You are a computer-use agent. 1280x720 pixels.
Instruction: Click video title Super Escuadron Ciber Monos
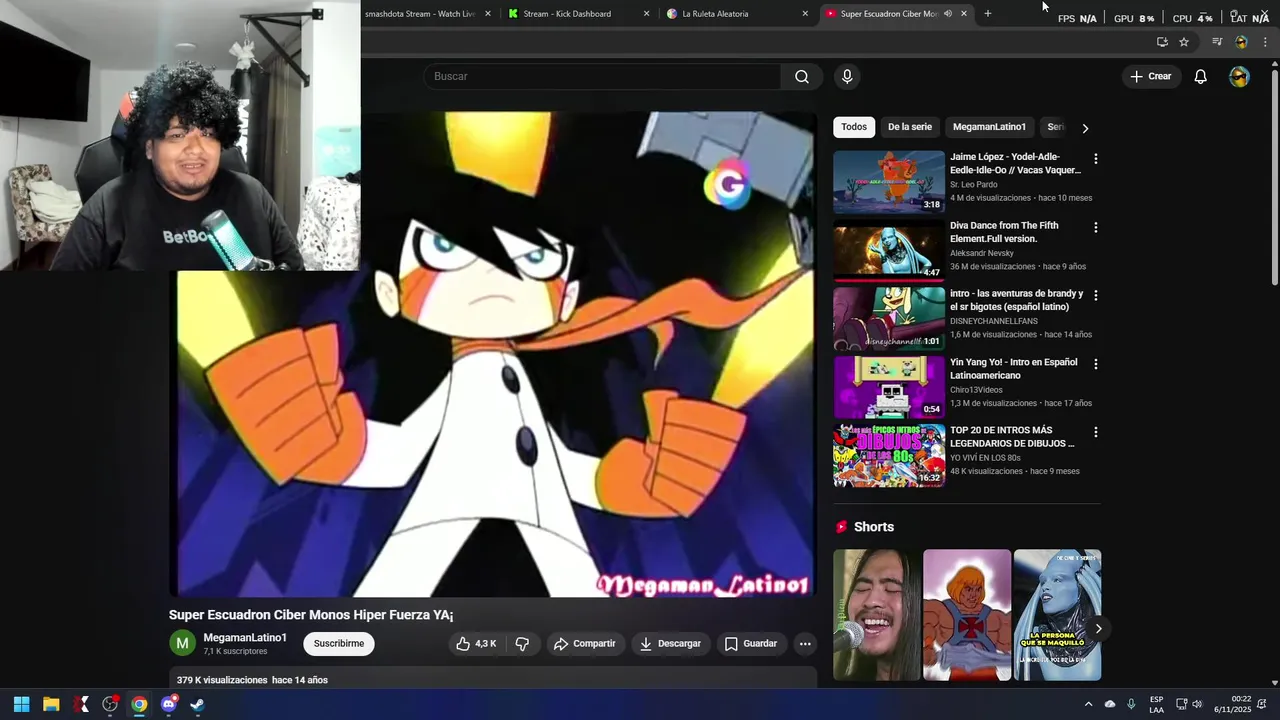[x=311, y=615]
